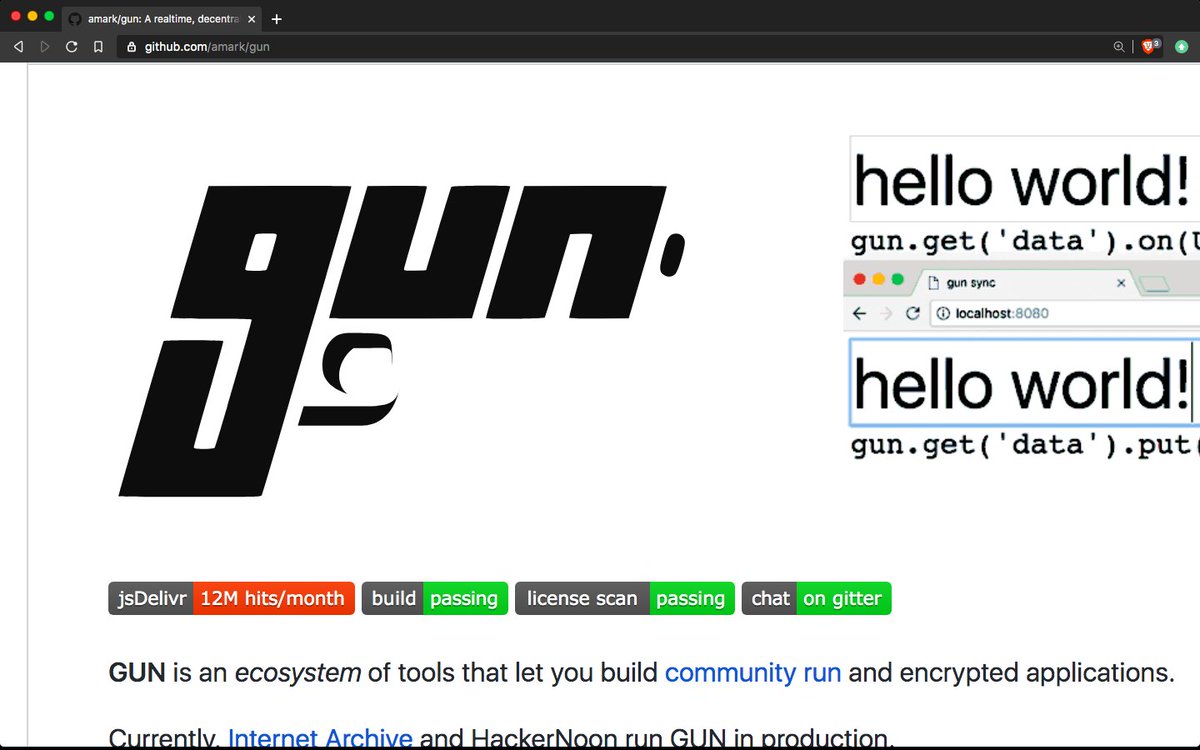Open the license scan passing badge
1200x750 pixels.
click(x=625, y=598)
